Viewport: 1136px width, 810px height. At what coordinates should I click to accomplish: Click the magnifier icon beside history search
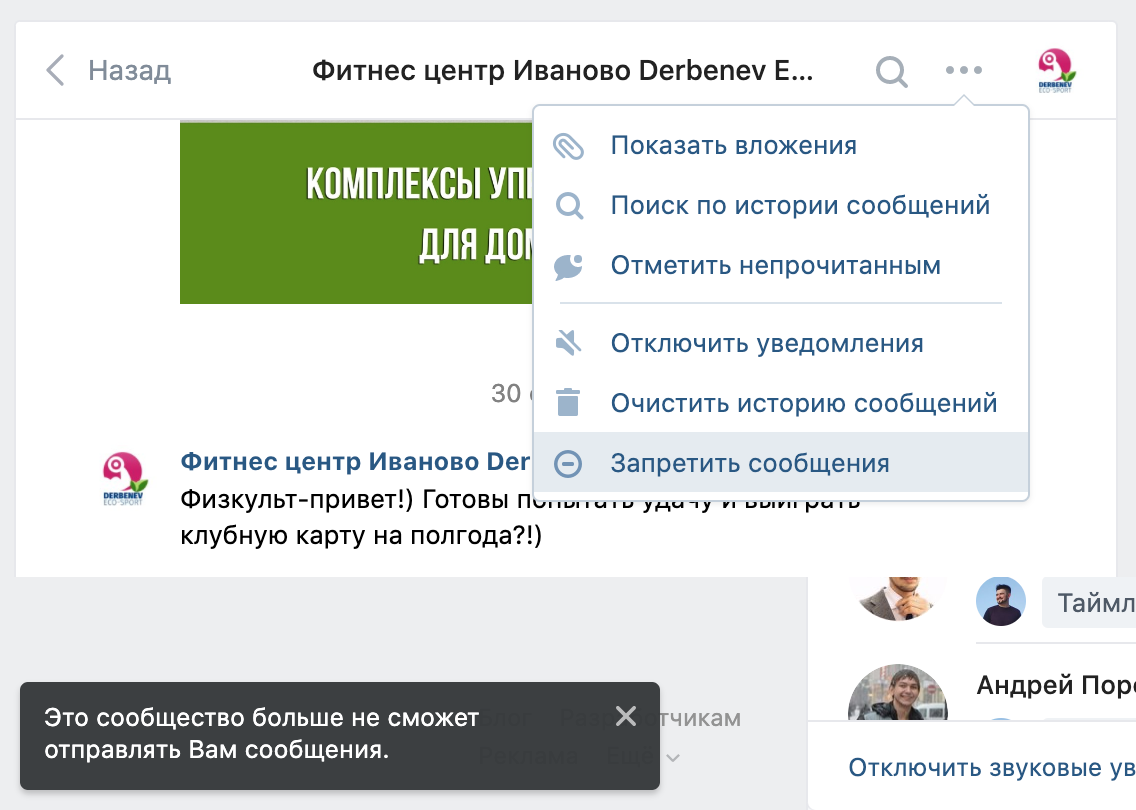tap(569, 206)
